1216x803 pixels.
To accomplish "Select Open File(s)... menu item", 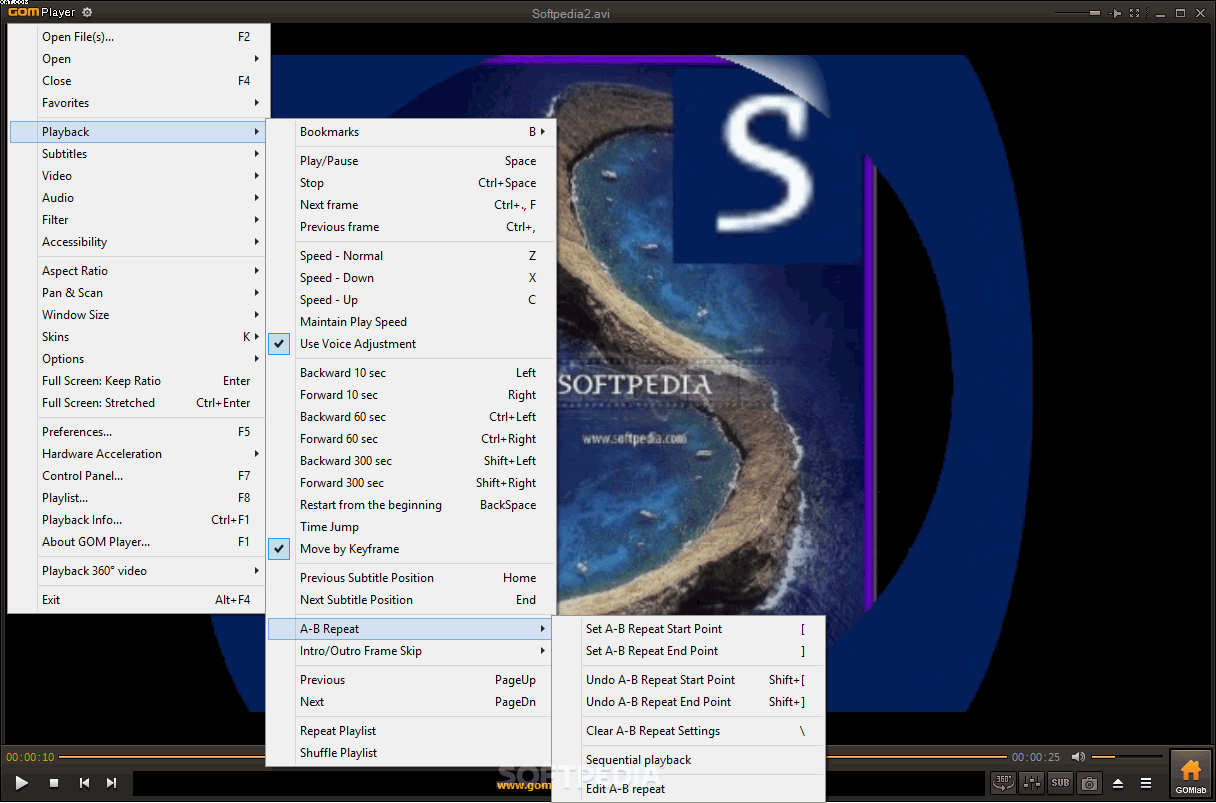I will pos(137,37).
